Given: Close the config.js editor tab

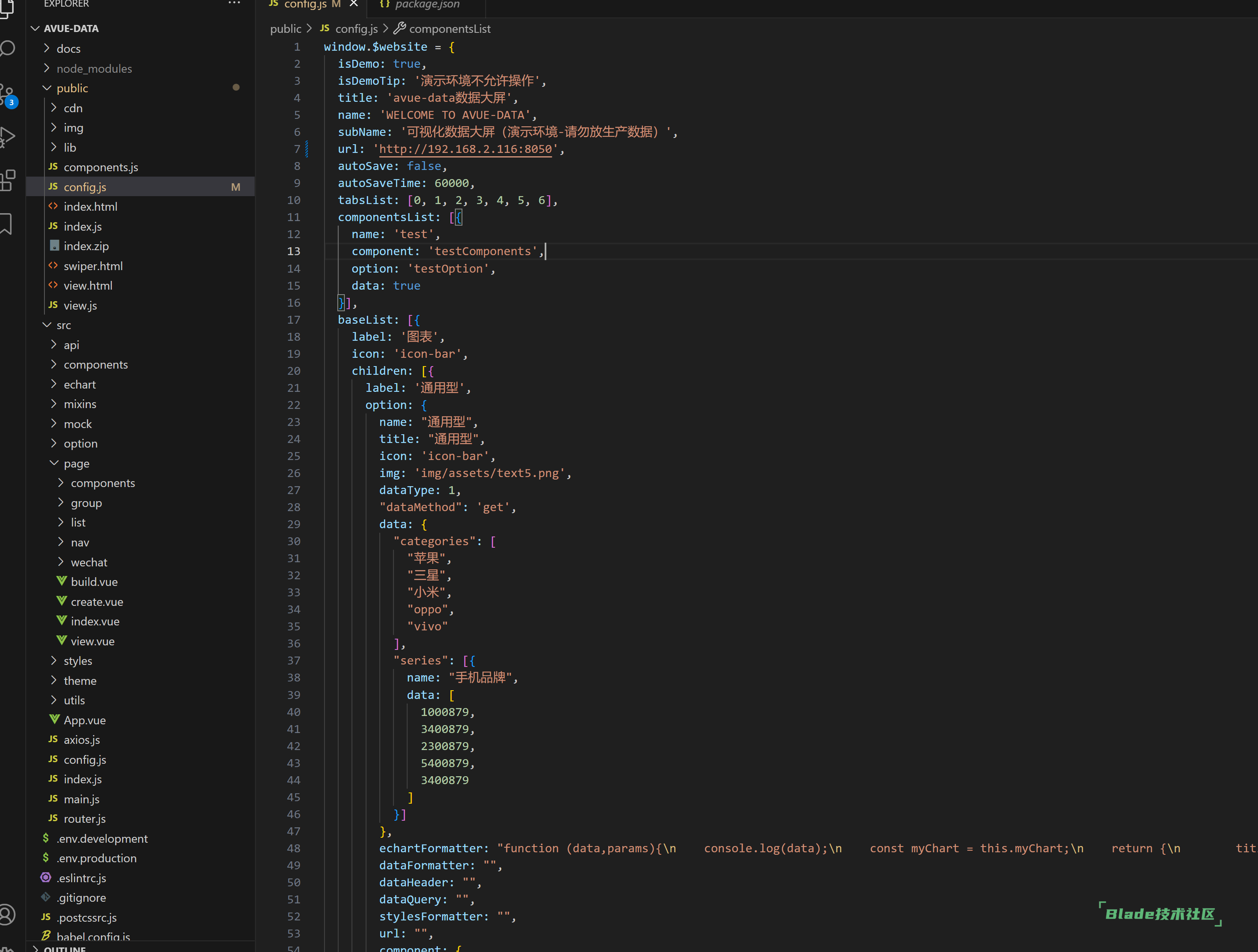Looking at the screenshot, I should 354,4.
